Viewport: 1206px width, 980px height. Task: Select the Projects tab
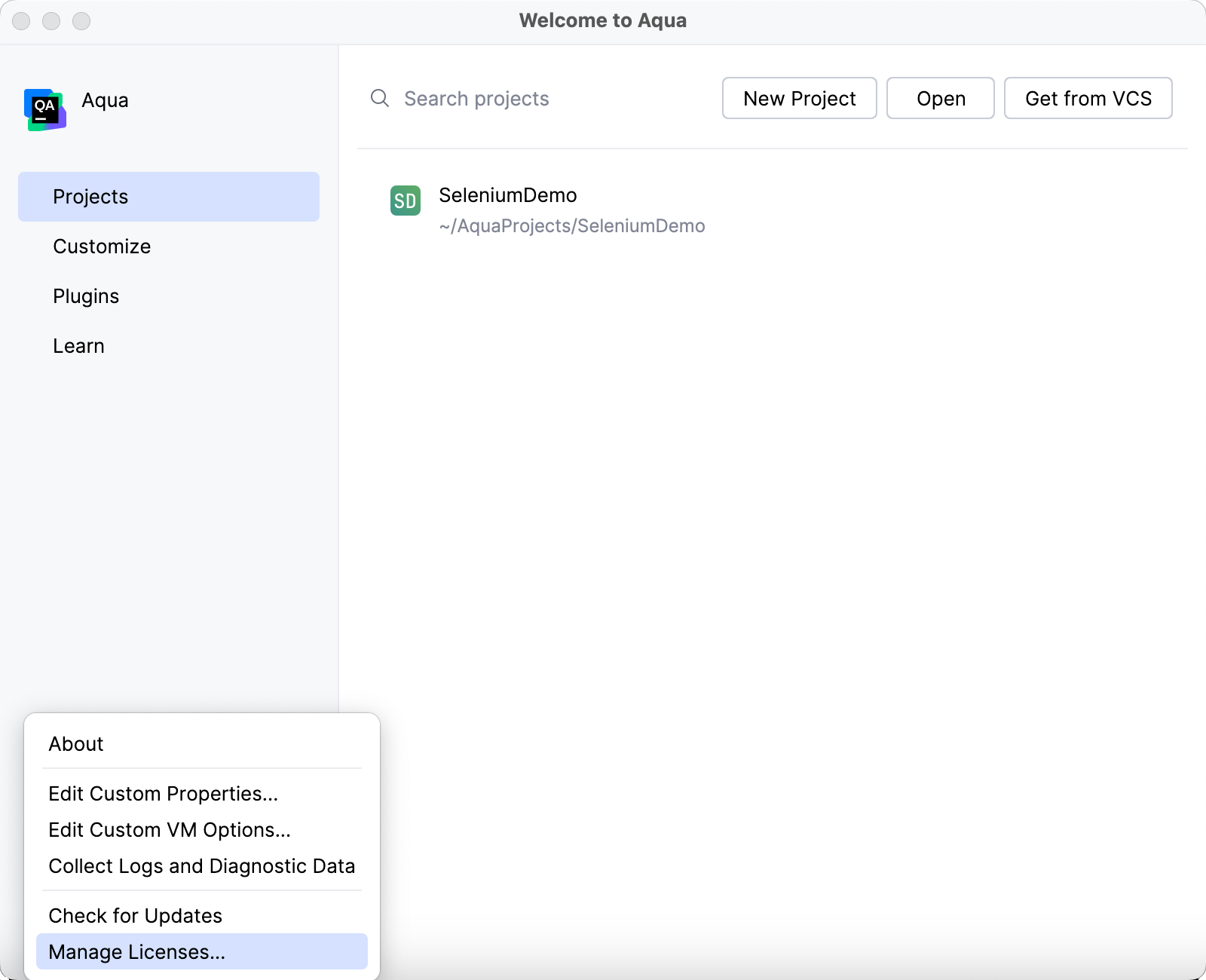click(169, 197)
